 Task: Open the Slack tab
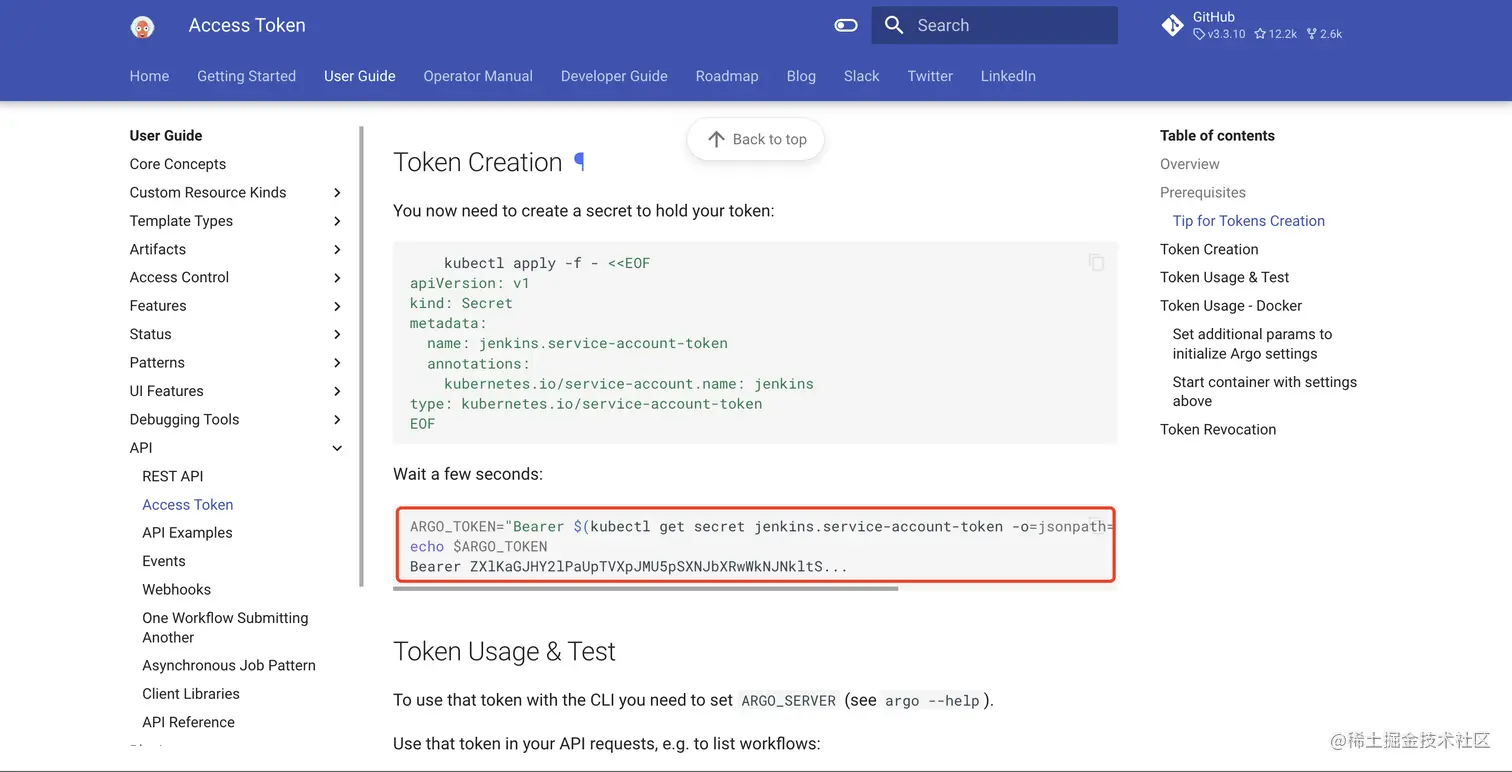coord(861,76)
